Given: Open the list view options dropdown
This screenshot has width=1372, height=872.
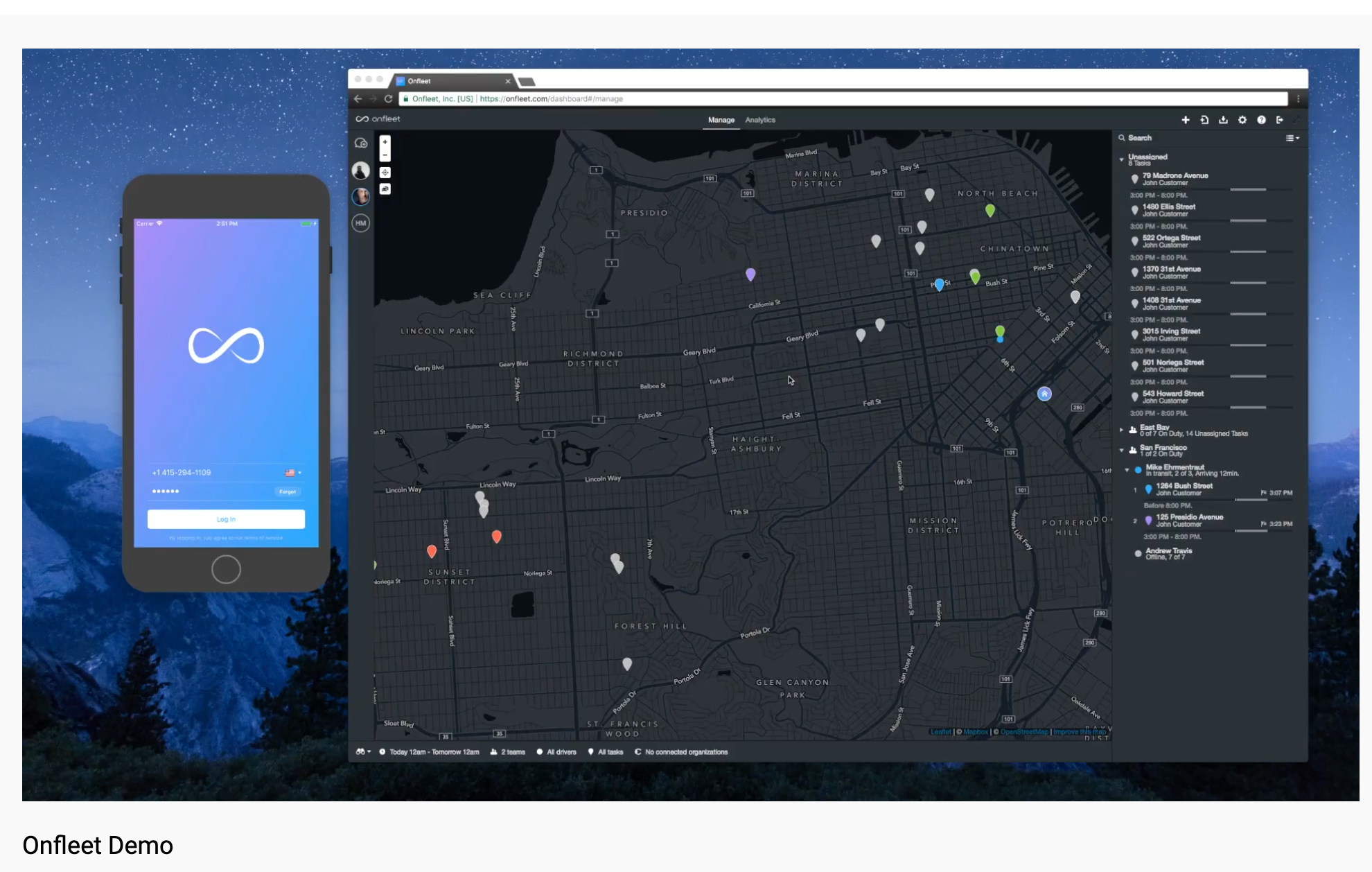Looking at the screenshot, I should click(x=1292, y=138).
